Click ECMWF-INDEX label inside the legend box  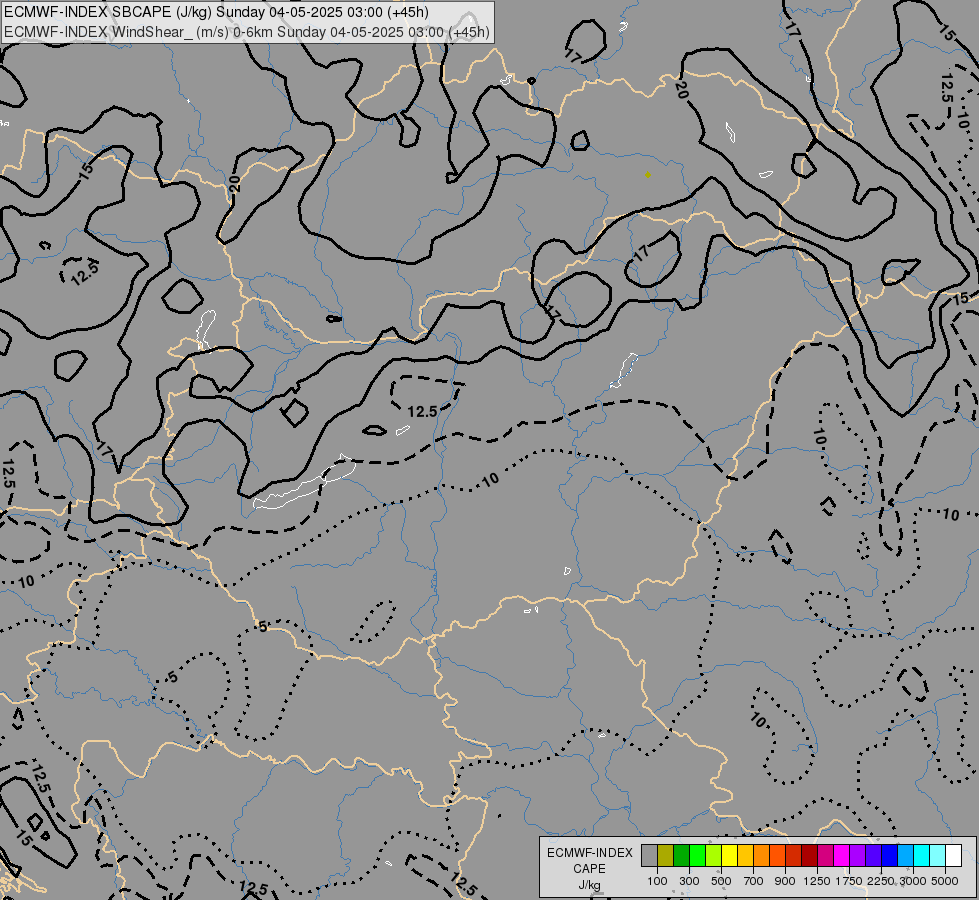(x=589, y=853)
